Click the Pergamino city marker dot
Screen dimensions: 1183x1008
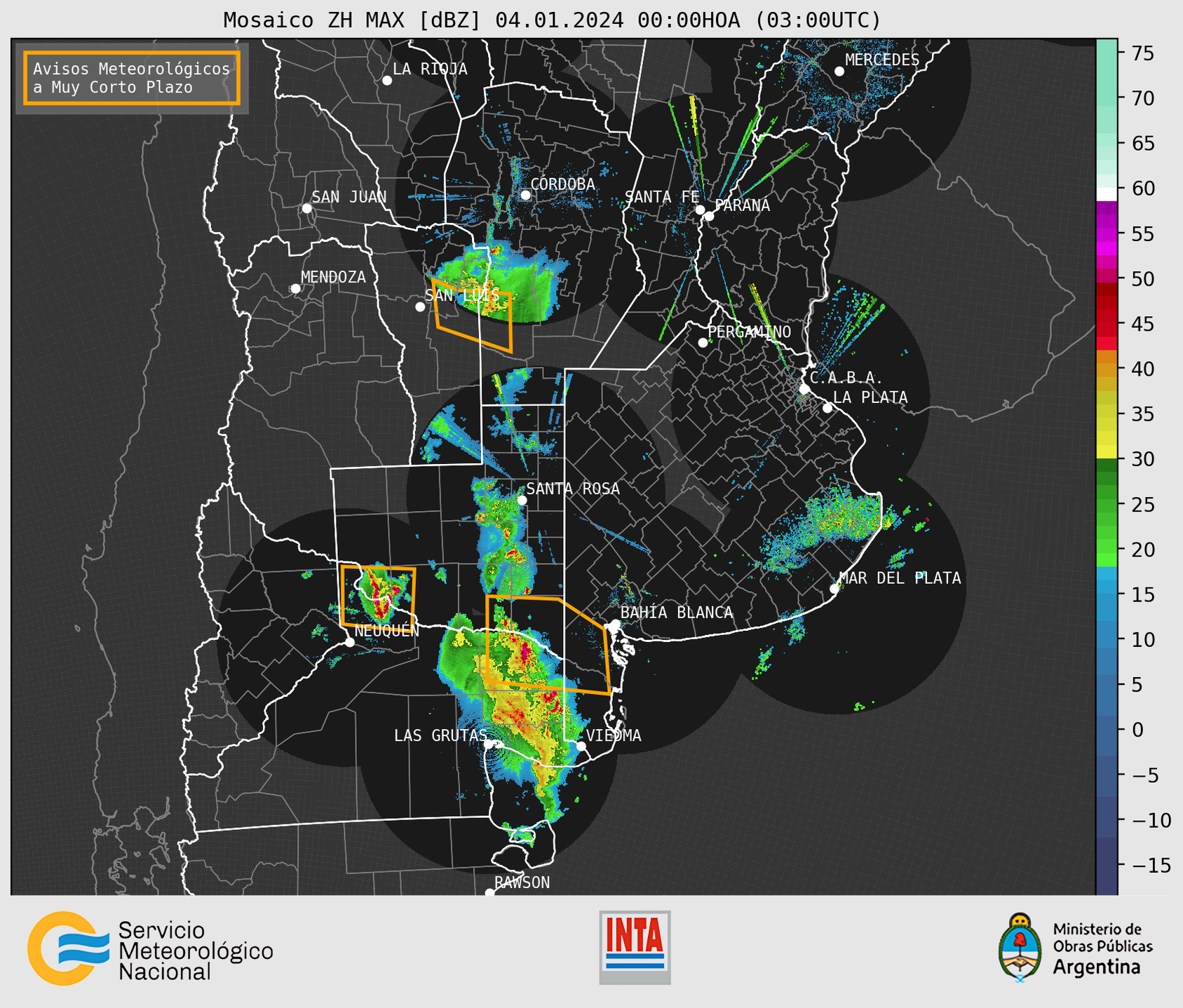pos(703,343)
